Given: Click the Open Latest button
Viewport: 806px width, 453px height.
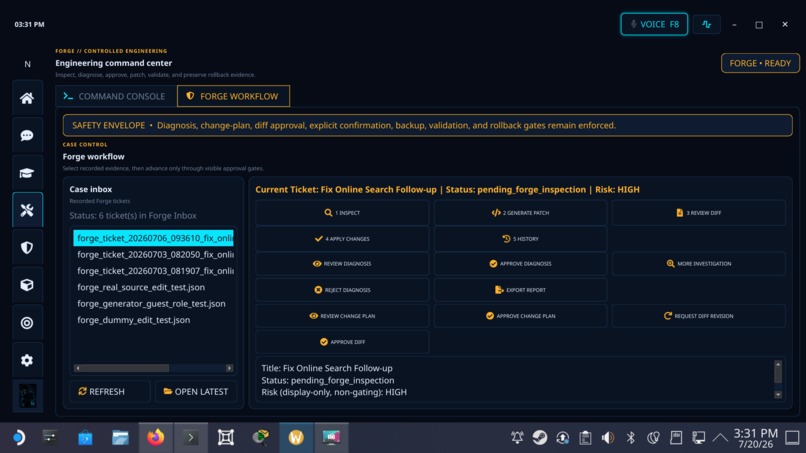Looking at the screenshot, I should click(196, 391).
